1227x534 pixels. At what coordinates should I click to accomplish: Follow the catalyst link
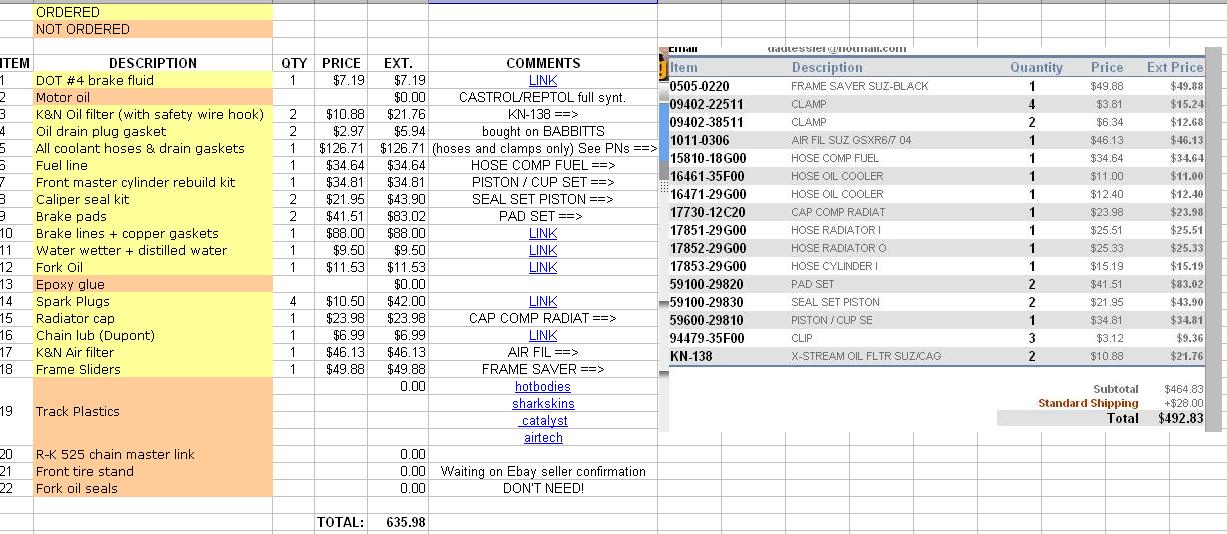543,420
